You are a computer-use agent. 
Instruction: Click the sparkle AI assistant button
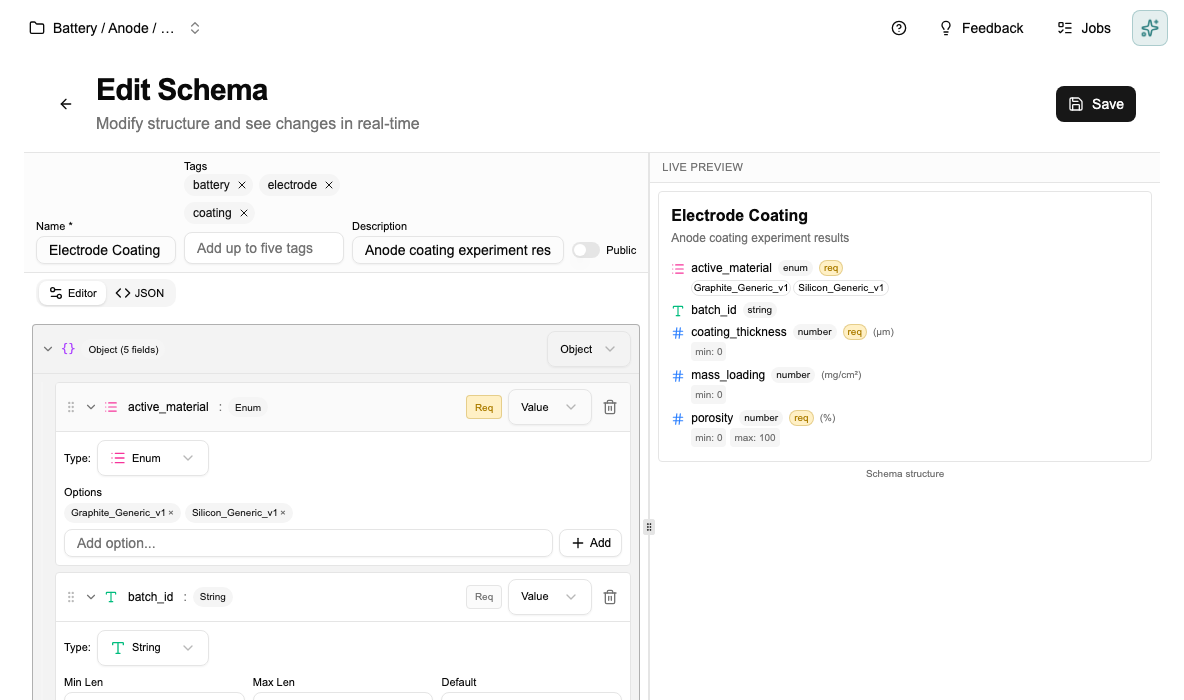1149,28
